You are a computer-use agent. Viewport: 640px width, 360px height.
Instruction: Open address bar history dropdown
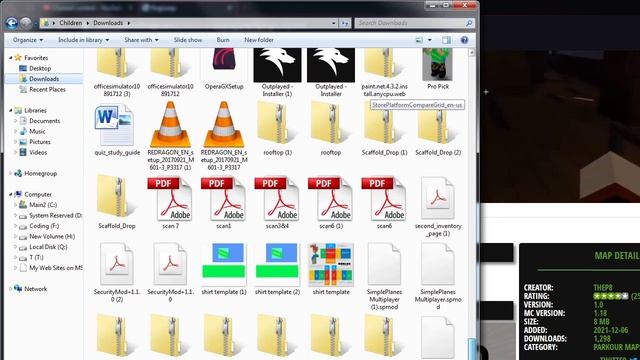(333, 23)
